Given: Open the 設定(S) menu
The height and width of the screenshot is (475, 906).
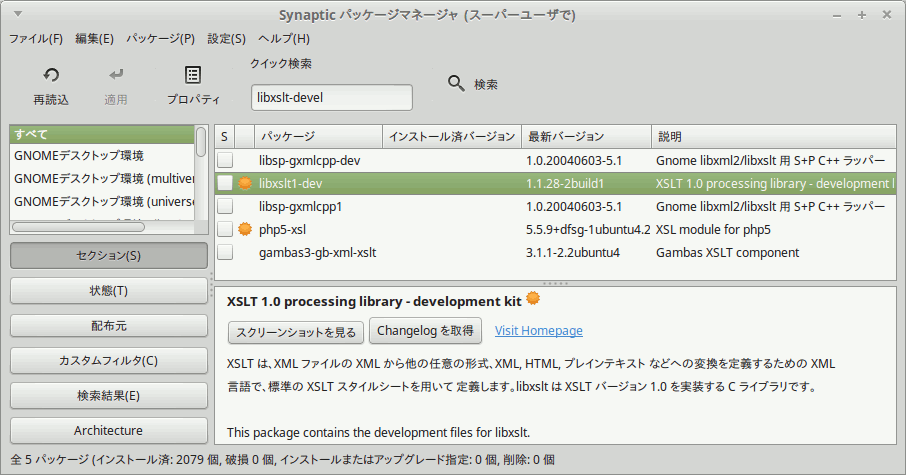Looking at the screenshot, I should click(x=226, y=39).
